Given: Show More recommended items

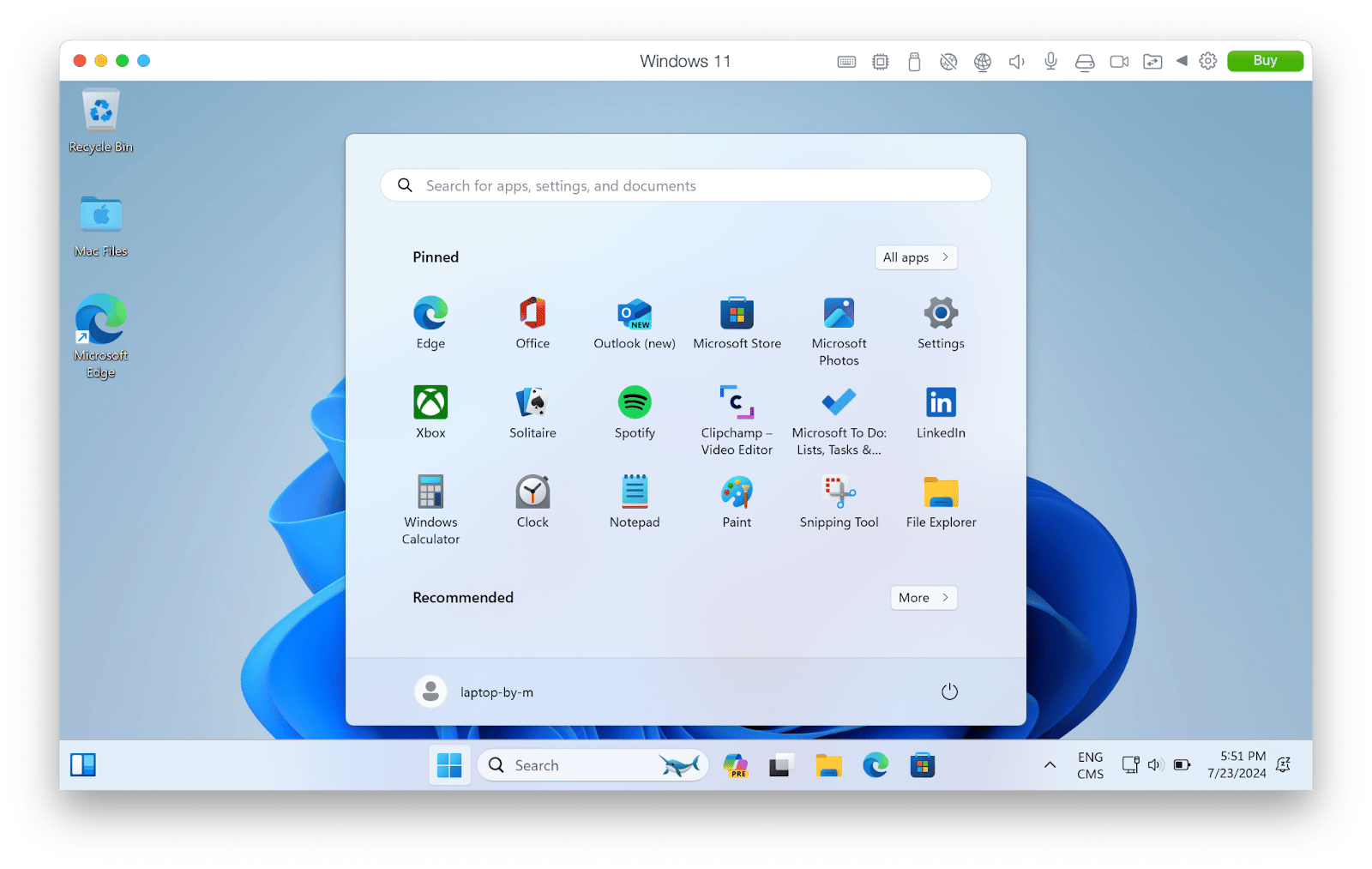Looking at the screenshot, I should click(x=924, y=598).
